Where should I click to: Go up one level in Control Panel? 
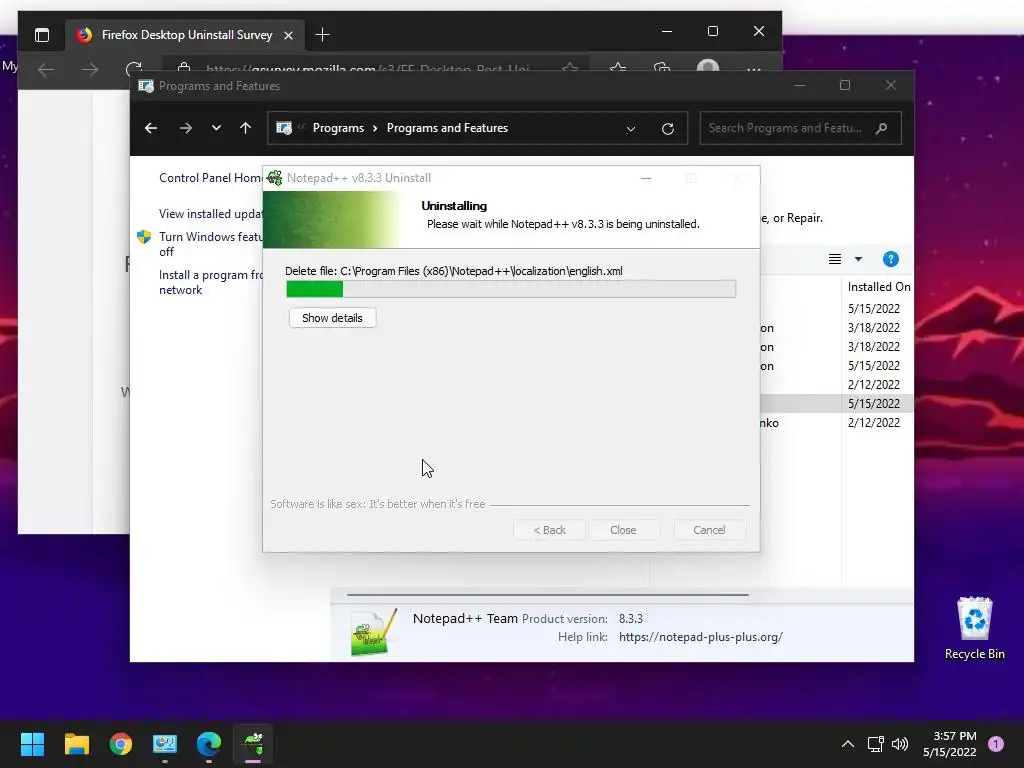pyautogui.click(x=246, y=128)
